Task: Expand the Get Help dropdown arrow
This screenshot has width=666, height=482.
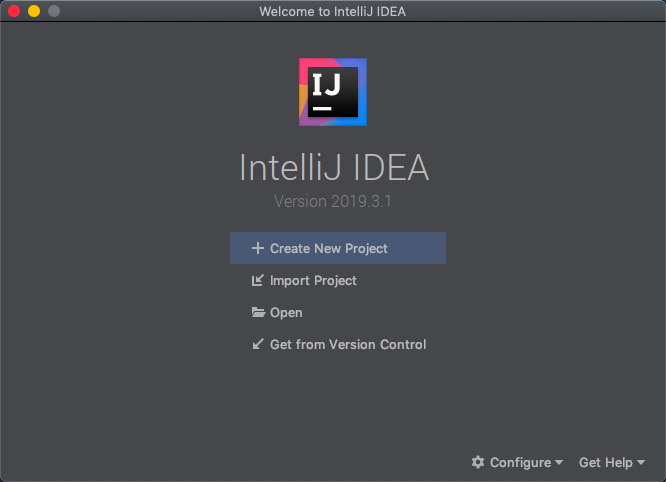Action: 641,462
